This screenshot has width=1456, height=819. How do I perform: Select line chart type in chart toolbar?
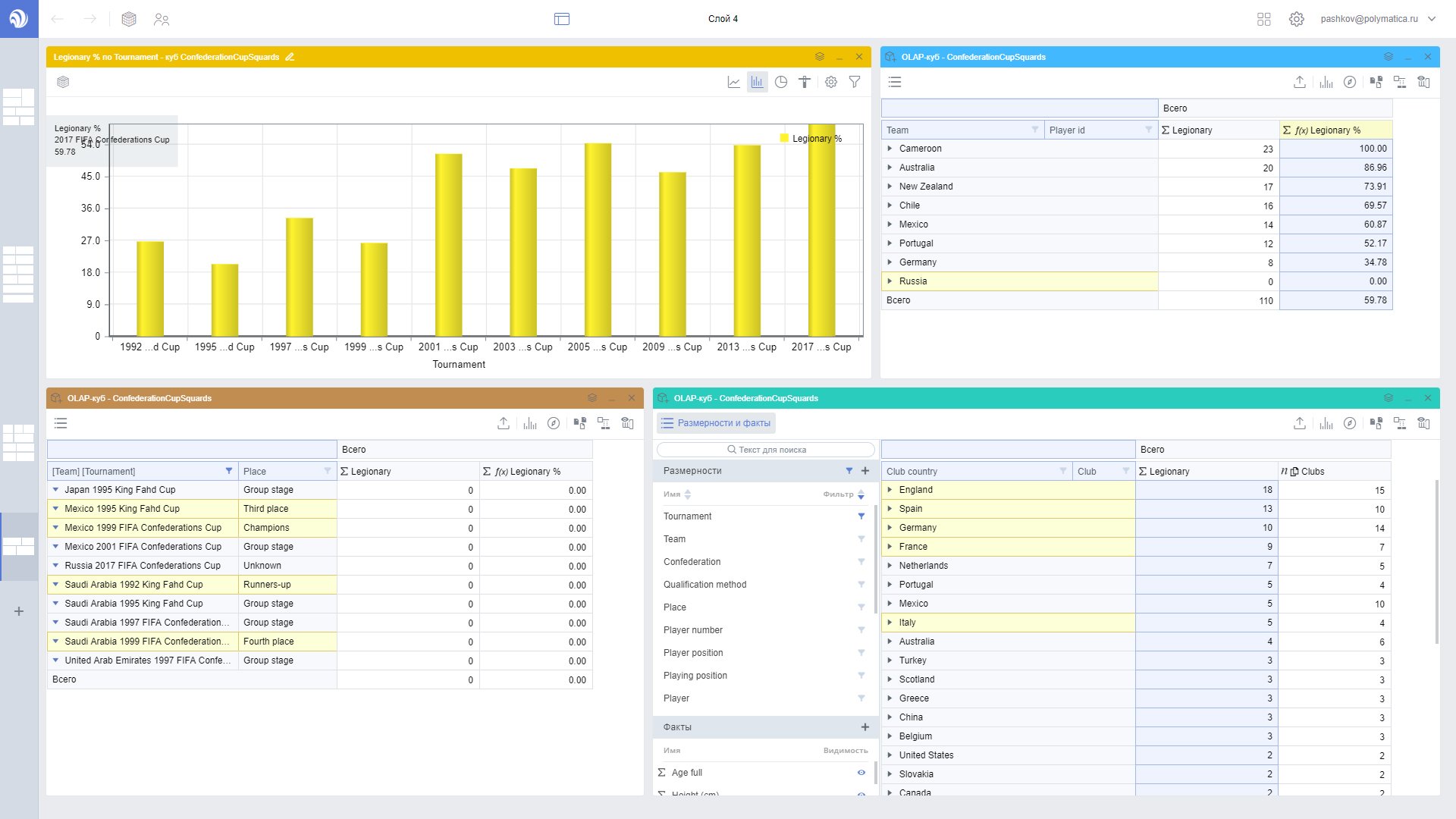(733, 82)
